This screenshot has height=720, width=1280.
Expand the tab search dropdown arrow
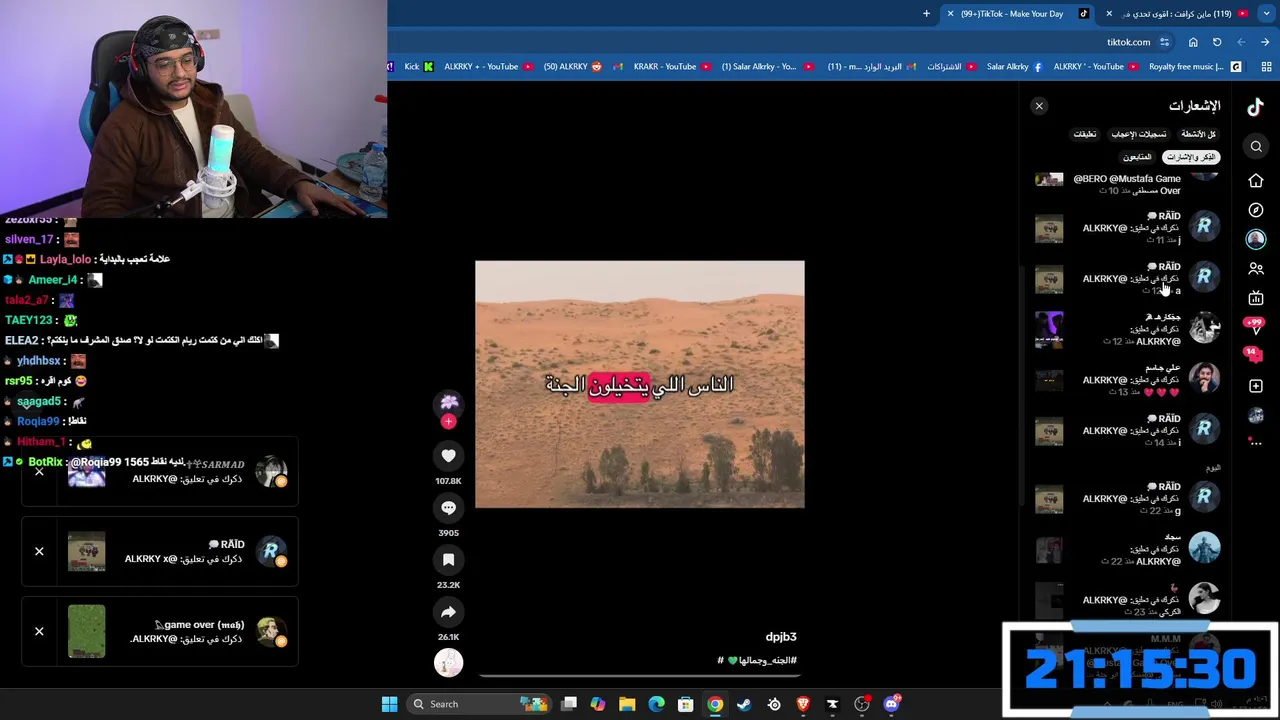click(x=1267, y=14)
